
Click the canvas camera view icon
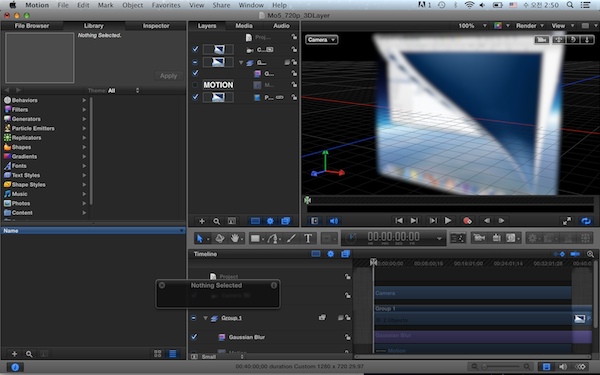pyautogui.click(x=541, y=39)
